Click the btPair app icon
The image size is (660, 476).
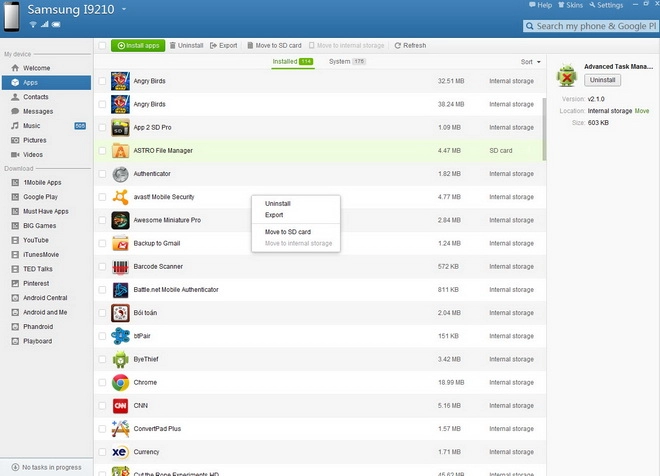click(x=120, y=336)
